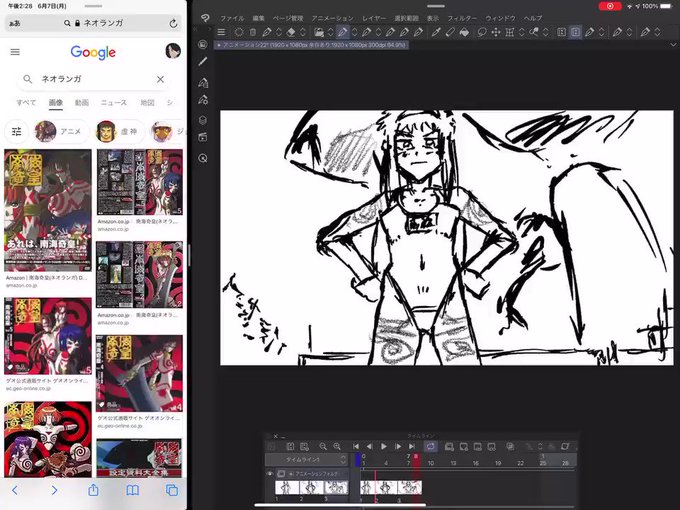This screenshot has width=680, height=510.
Task: Step to the previous frame
Action: (x=369, y=446)
